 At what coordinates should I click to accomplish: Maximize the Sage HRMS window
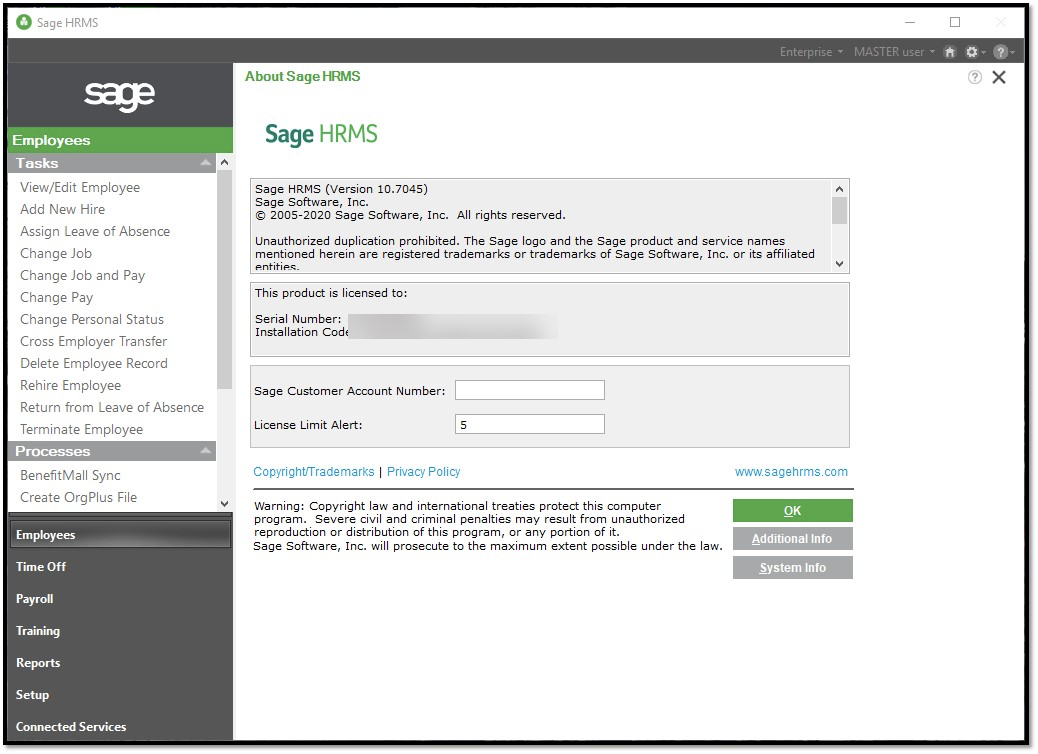pyautogui.click(x=955, y=23)
